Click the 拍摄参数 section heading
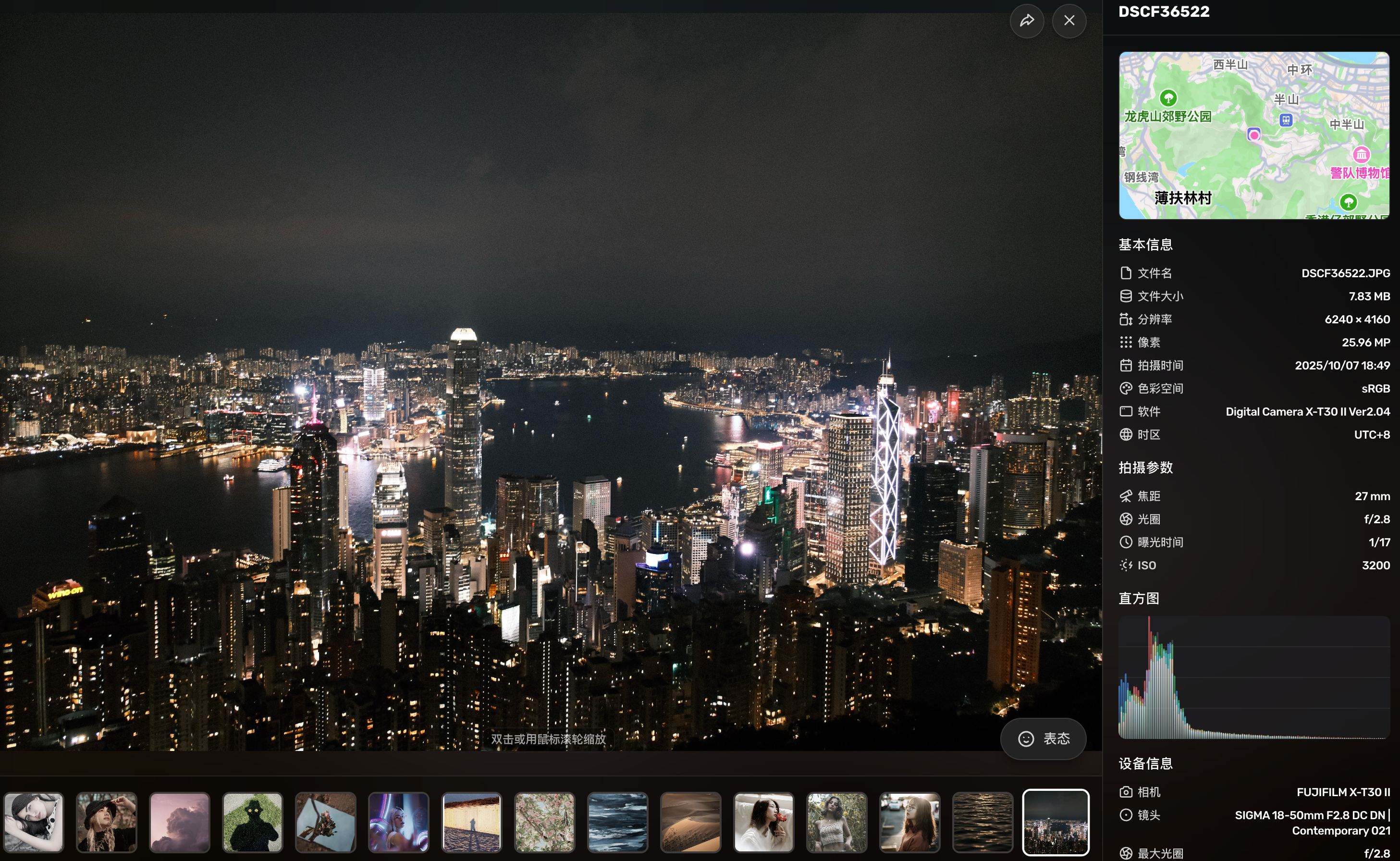This screenshot has width=1400, height=861. point(1145,467)
